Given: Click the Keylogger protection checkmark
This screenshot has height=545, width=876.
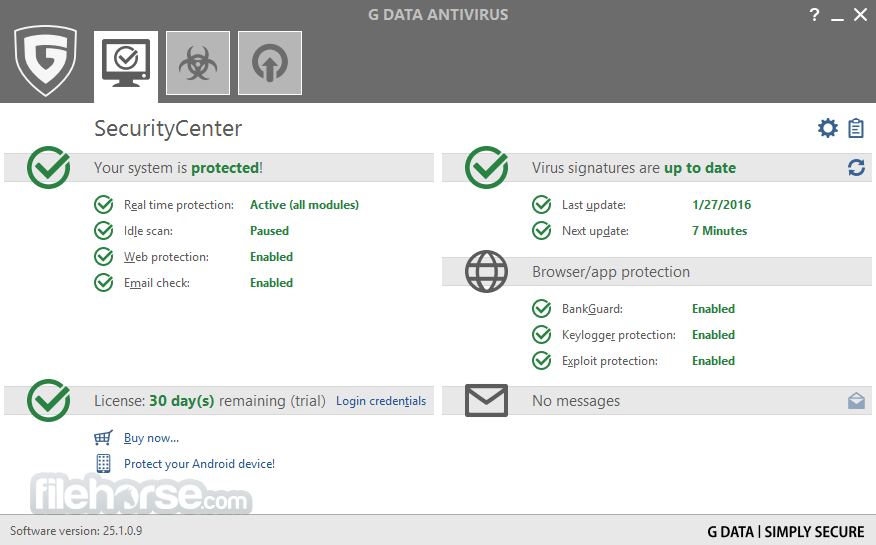Looking at the screenshot, I should (541, 334).
